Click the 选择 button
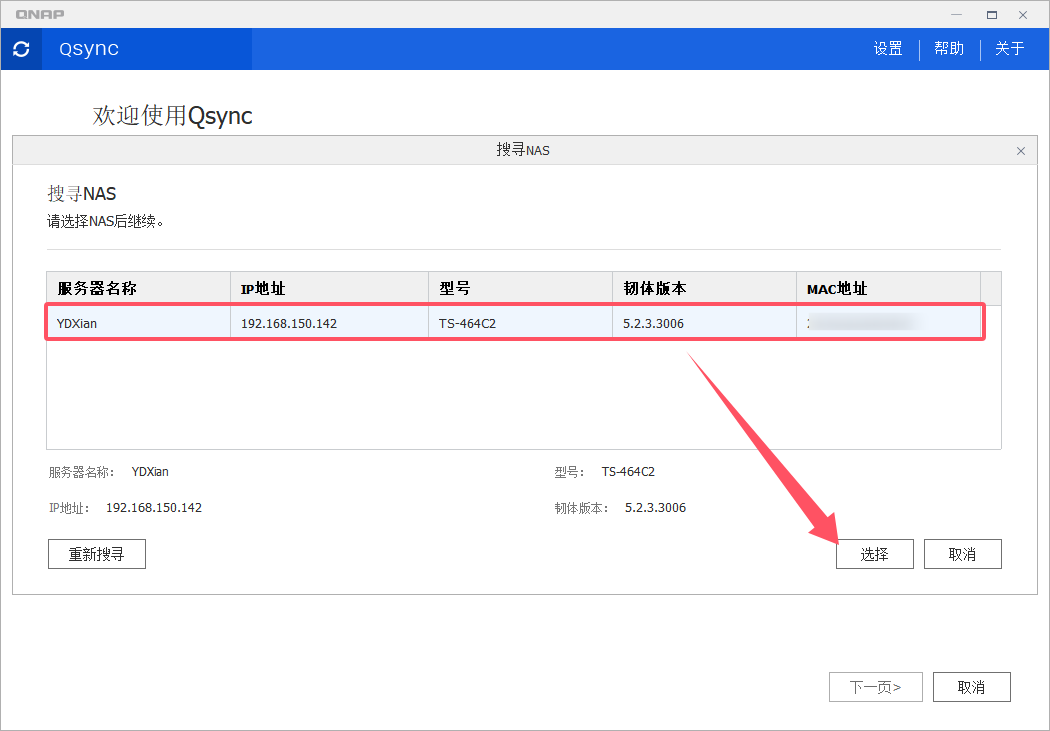The image size is (1050, 731). pos(875,554)
